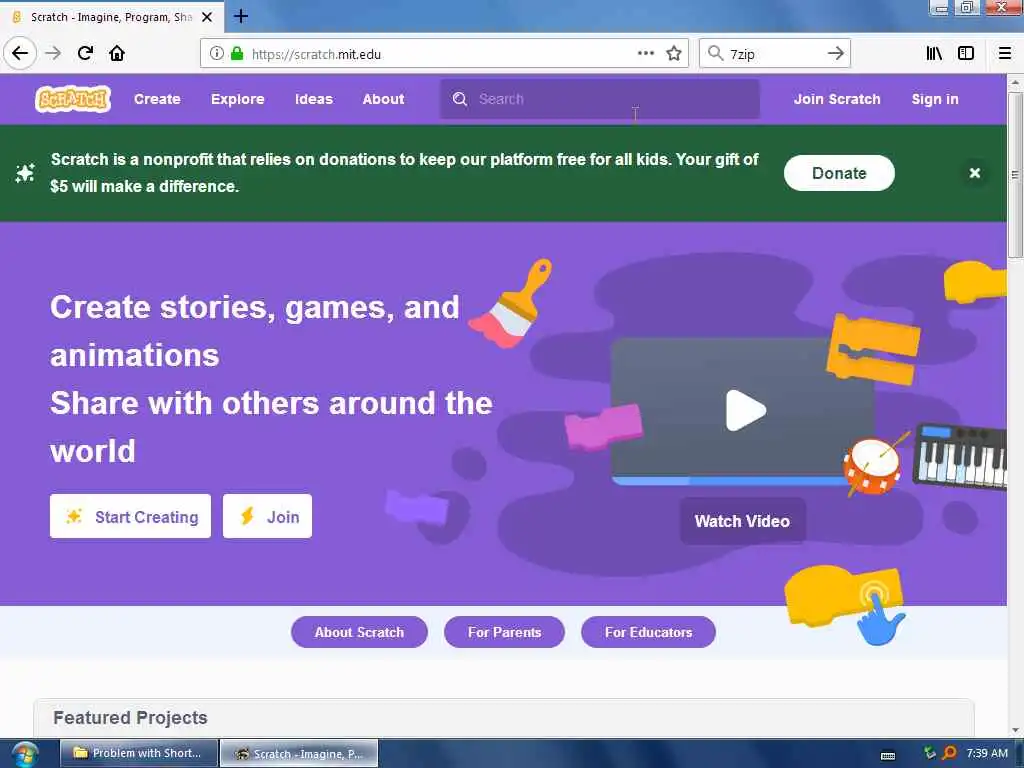Open About Scratch pill button

tap(359, 632)
